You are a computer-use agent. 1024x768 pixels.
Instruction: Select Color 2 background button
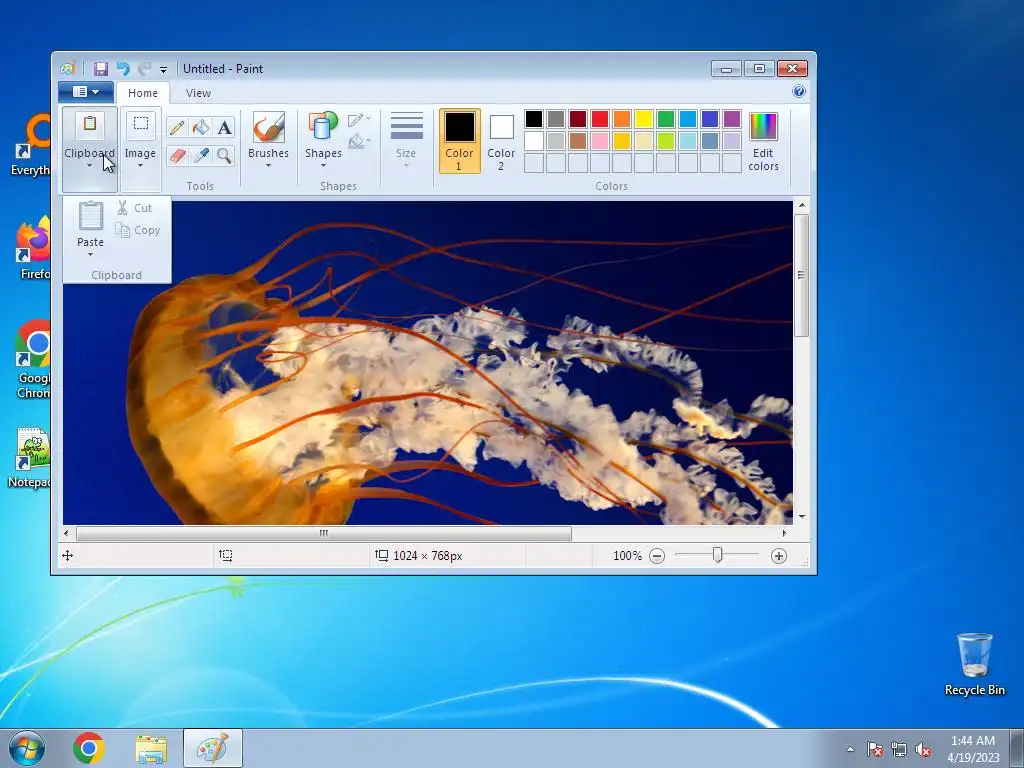click(x=501, y=140)
